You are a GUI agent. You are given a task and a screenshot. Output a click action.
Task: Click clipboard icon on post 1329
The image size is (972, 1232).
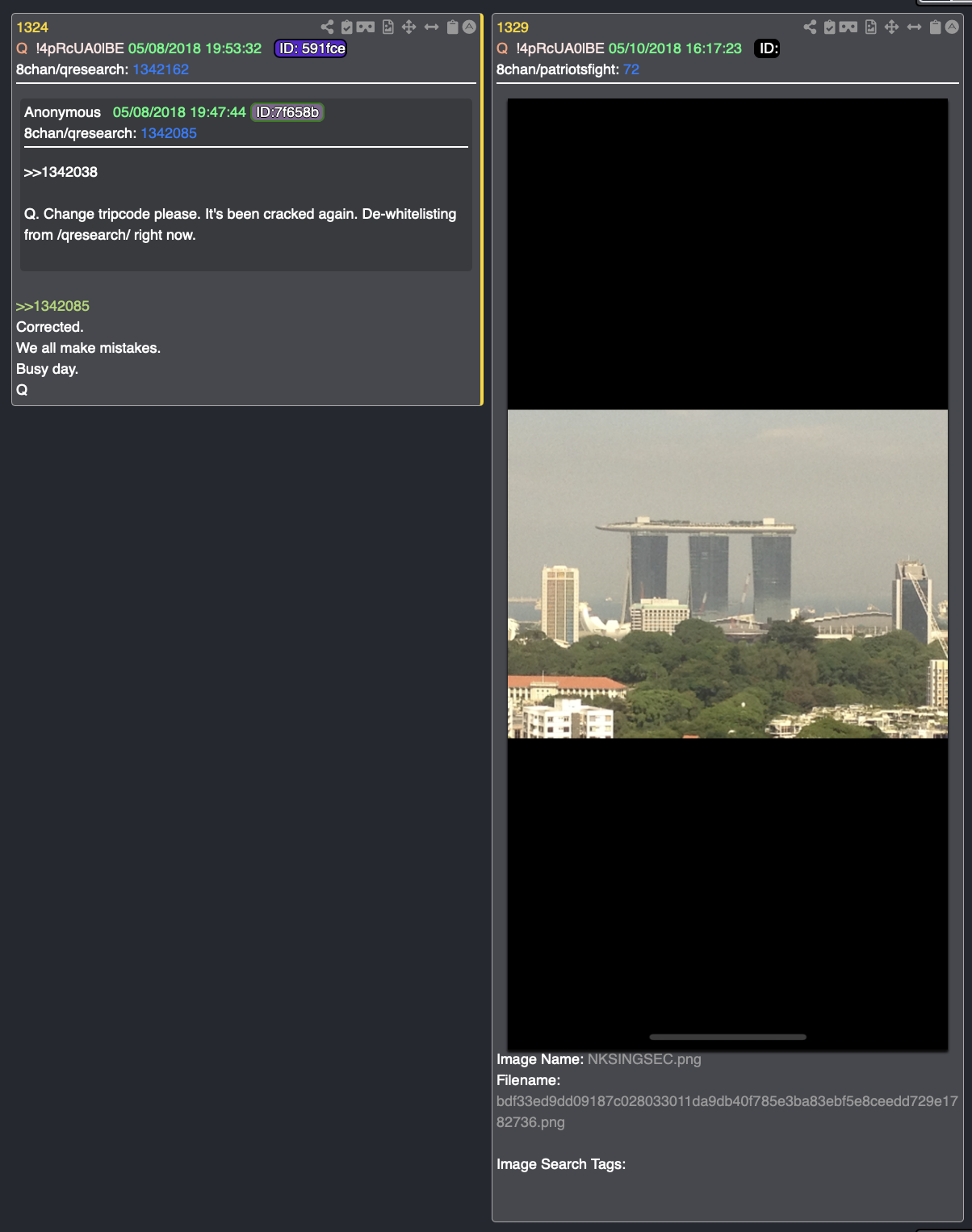(935, 27)
